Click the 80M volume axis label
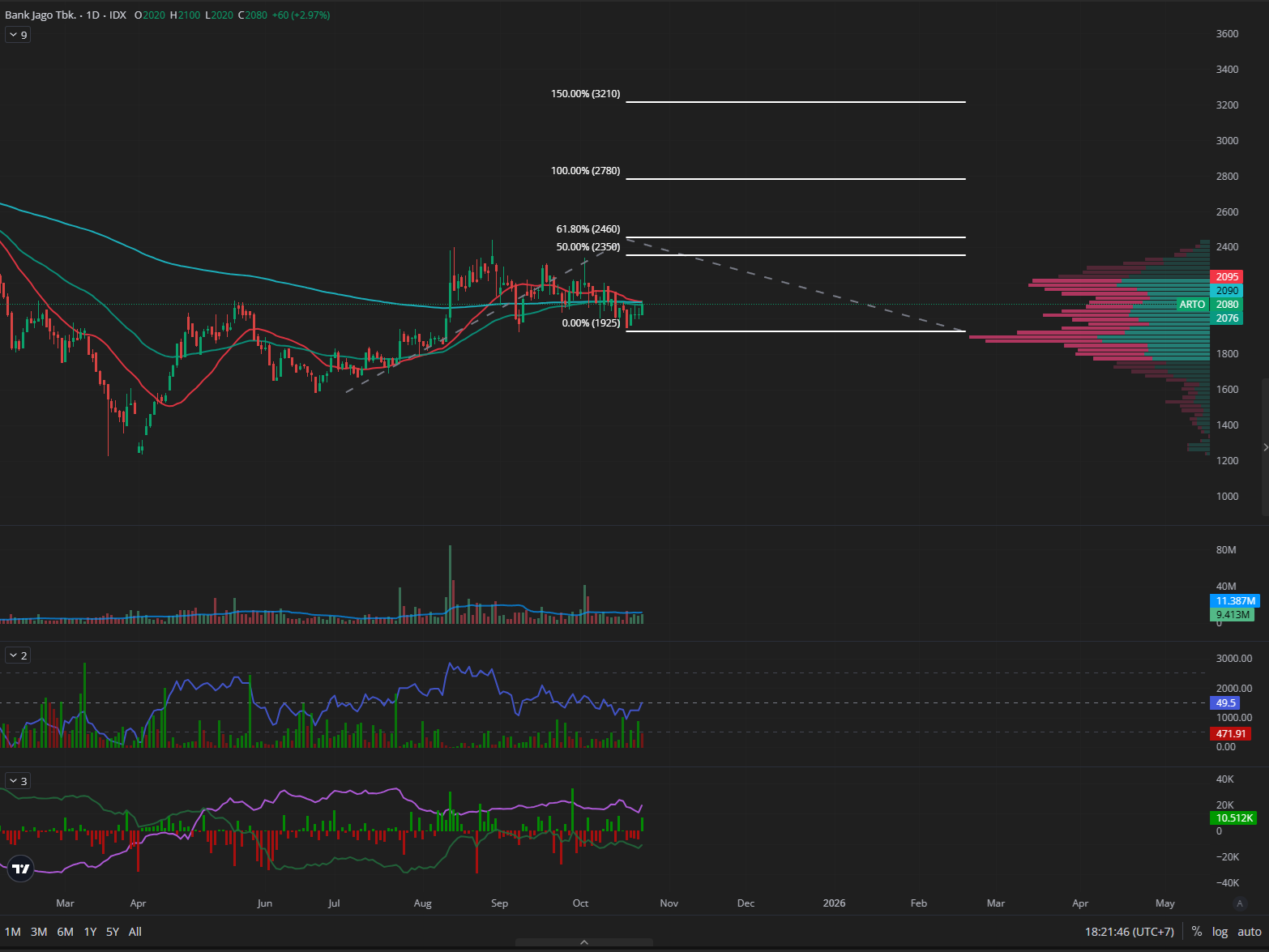 (x=1226, y=550)
